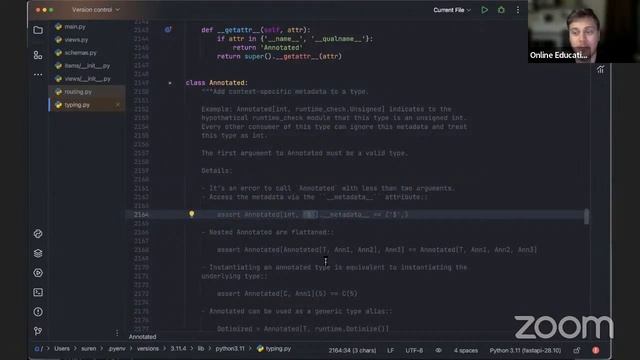Click the 'def __getattr__' method name
The width and height of the screenshot is (640, 360).
[238, 30]
